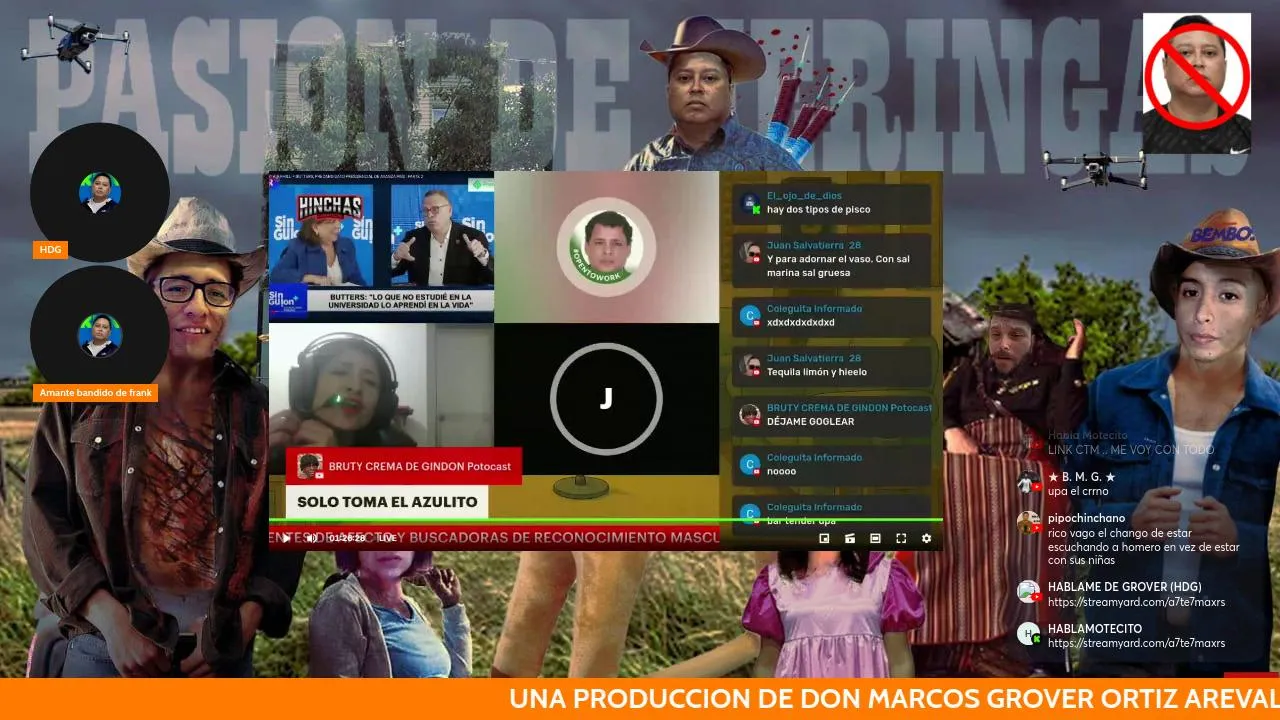Cast the video to a device
Image resolution: width=1280 pixels, height=720 pixels.
pos(850,538)
